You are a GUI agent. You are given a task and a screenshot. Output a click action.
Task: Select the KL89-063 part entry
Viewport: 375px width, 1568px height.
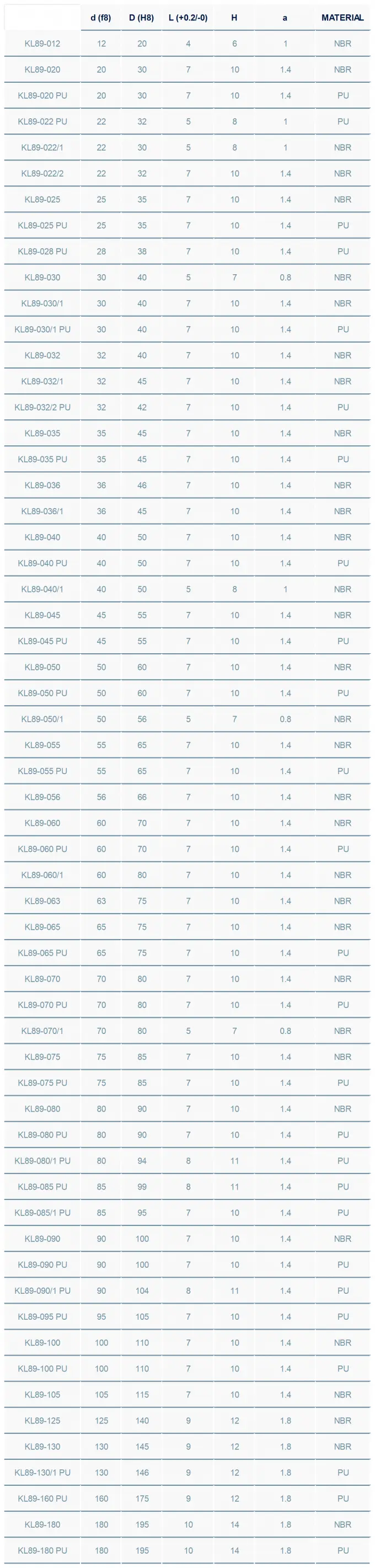pyautogui.click(x=42, y=901)
